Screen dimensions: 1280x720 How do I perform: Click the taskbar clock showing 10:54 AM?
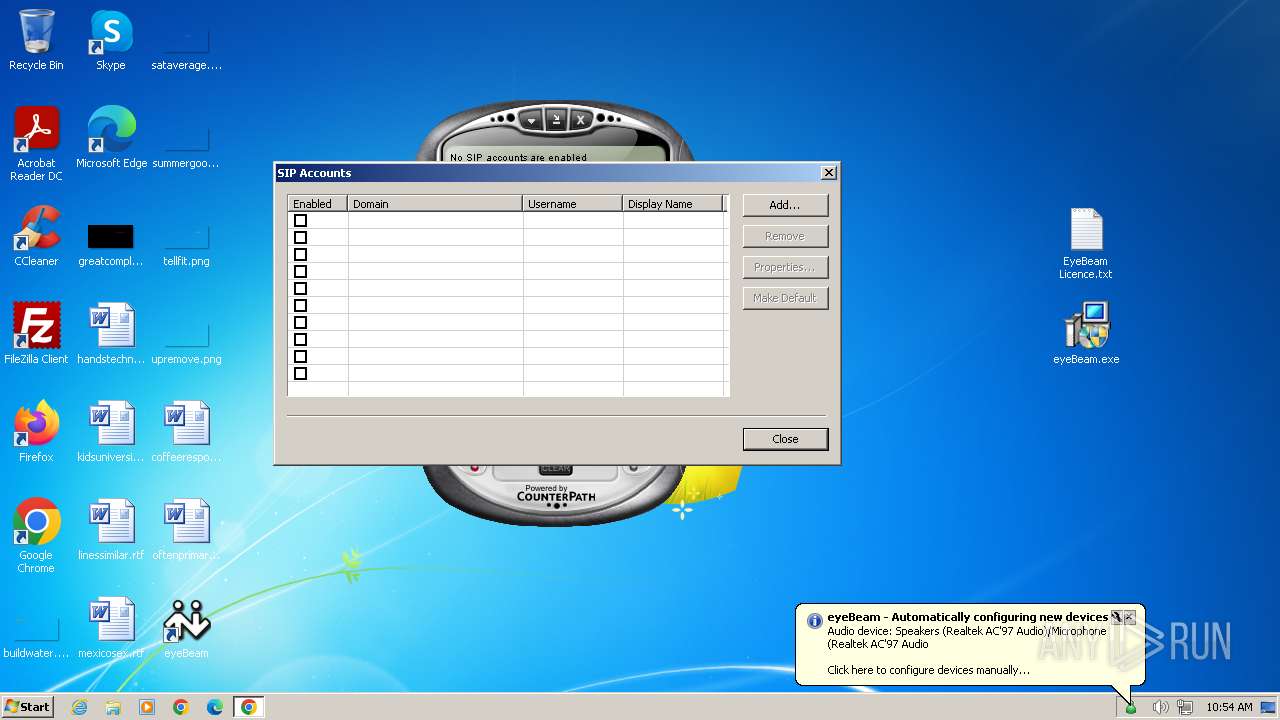coord(1229,707)
